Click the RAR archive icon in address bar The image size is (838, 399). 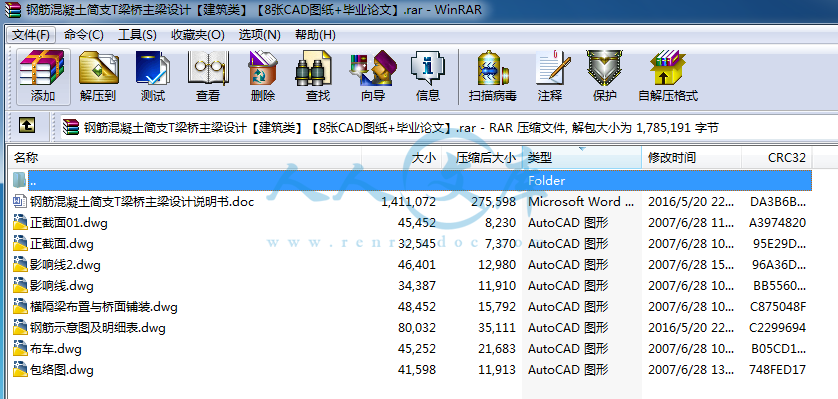click(x=71, y=127)
